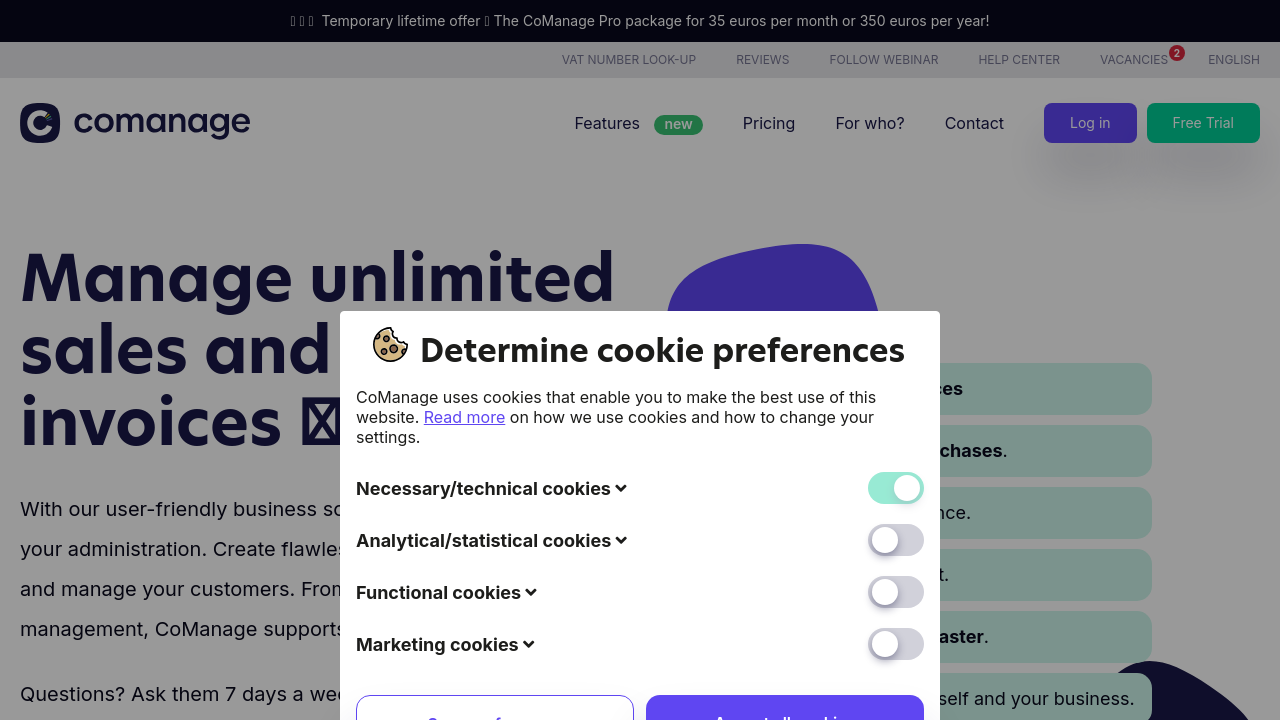Image resolution: width=1280 pixels, height=720 pixels.
Task: Turn on the Functional cookies switch
Action: coord(895,592)
